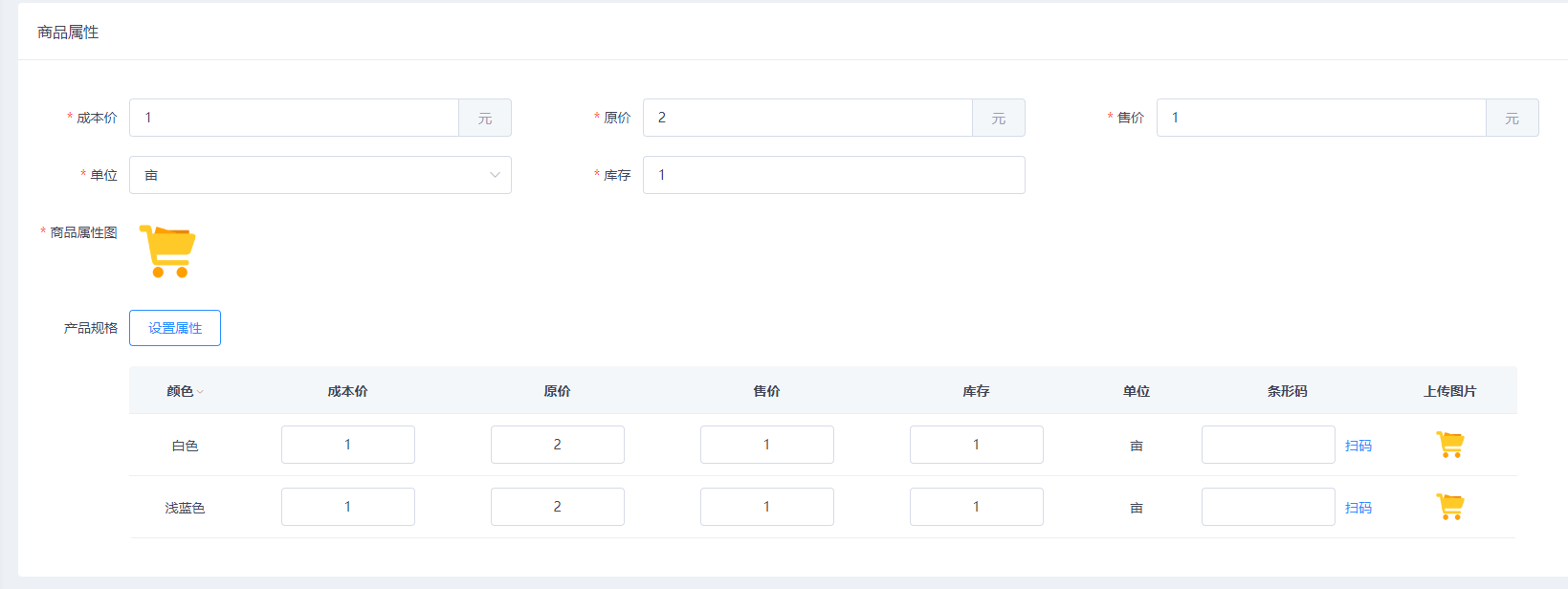Focus the top 售价 input field
Viewport: 1568px width, 589px height.
(1320, 118)
